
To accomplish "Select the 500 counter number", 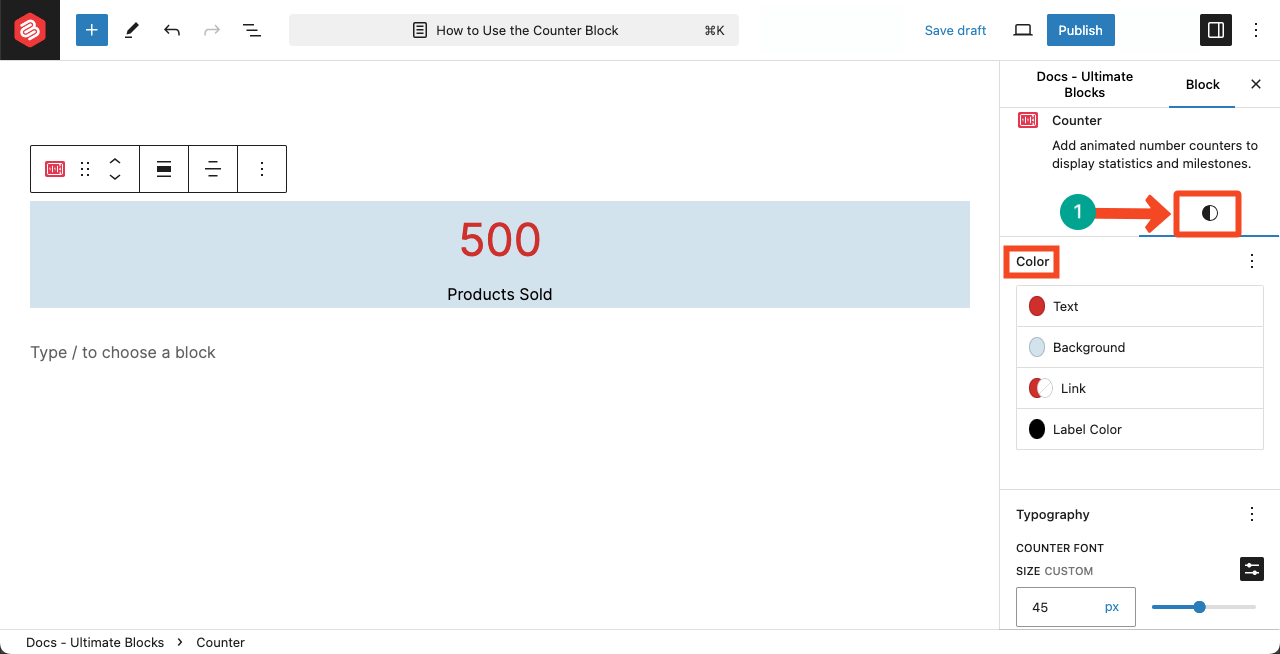I will coord(500,240).
